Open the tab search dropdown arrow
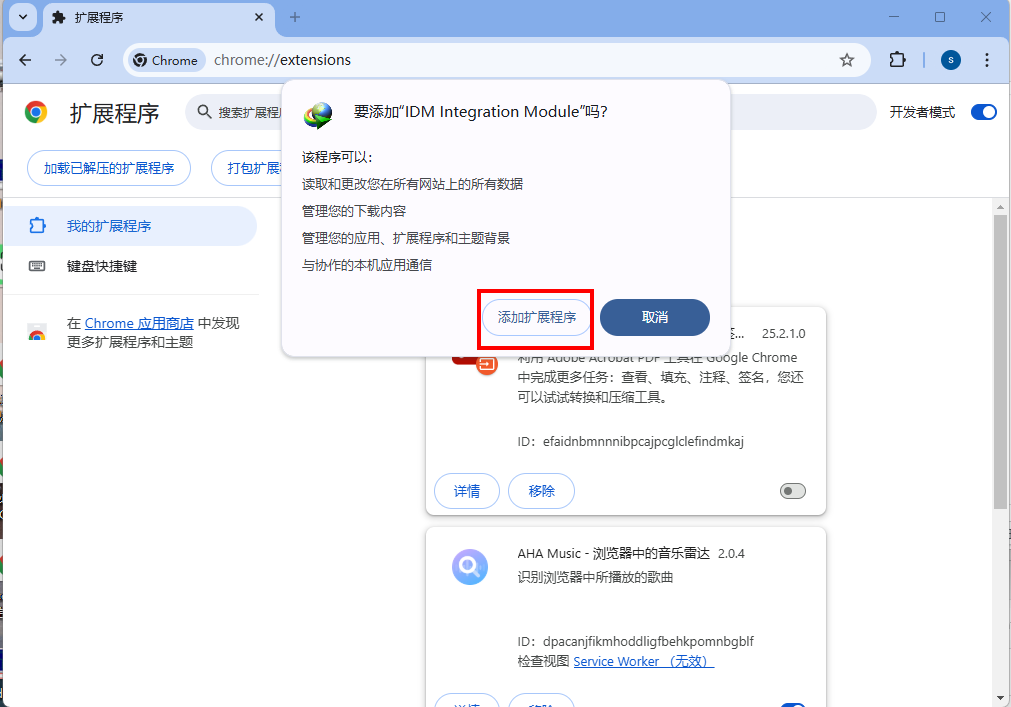The image size is (1011, 707). pos(23,17)
